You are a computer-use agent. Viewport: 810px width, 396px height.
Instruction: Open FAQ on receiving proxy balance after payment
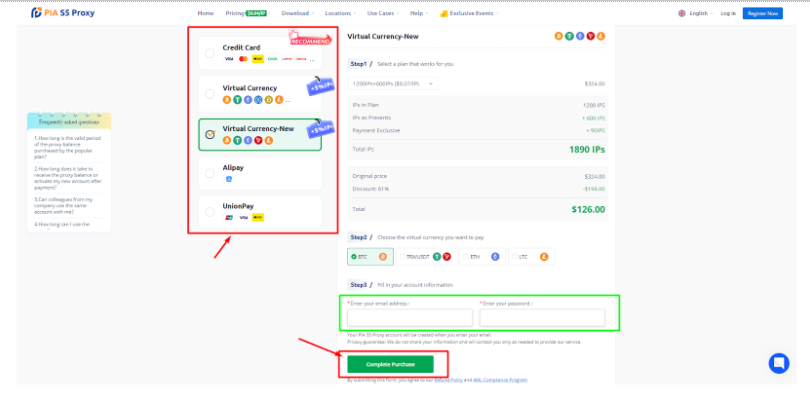click(68, 178)
